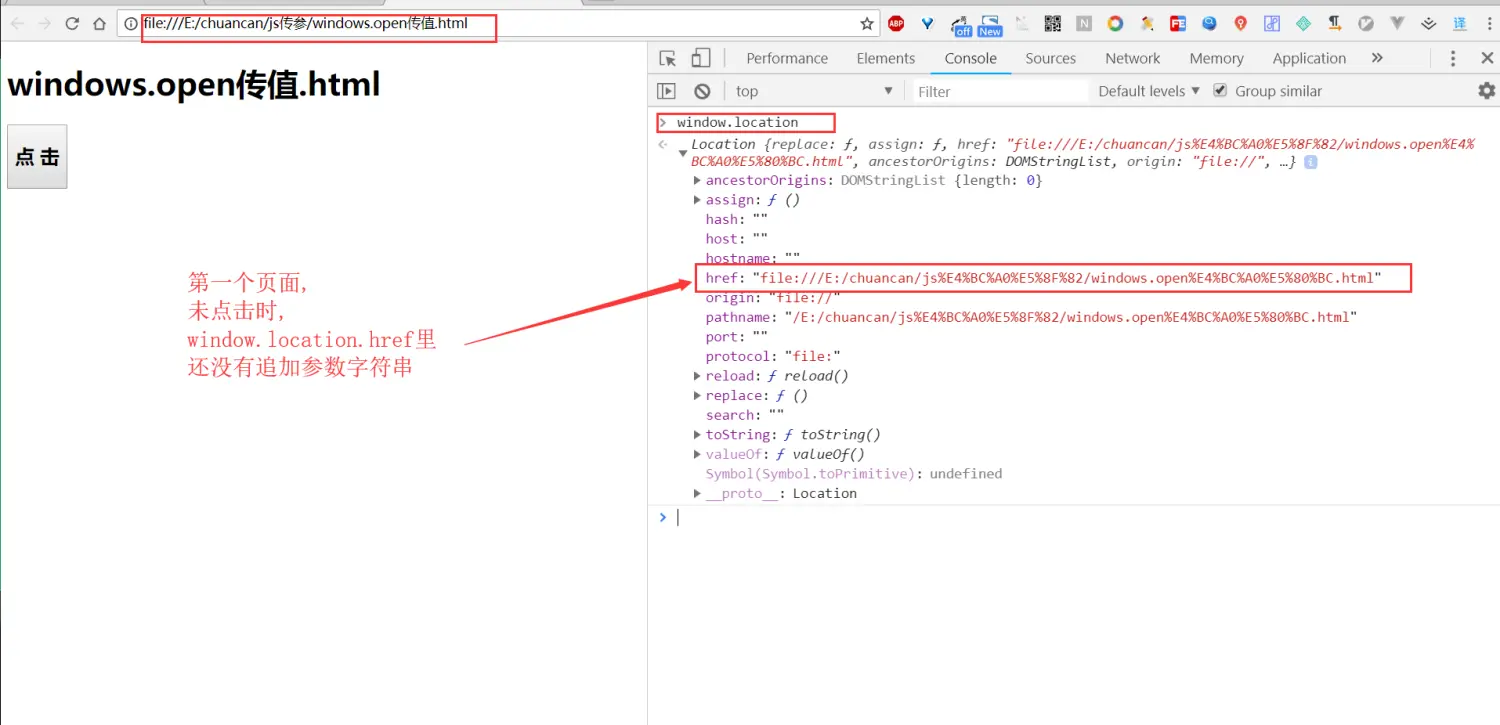Screen dimensions: 1500x725
Task: Bookmark this page with the star icon
Action: coord(867,23)
